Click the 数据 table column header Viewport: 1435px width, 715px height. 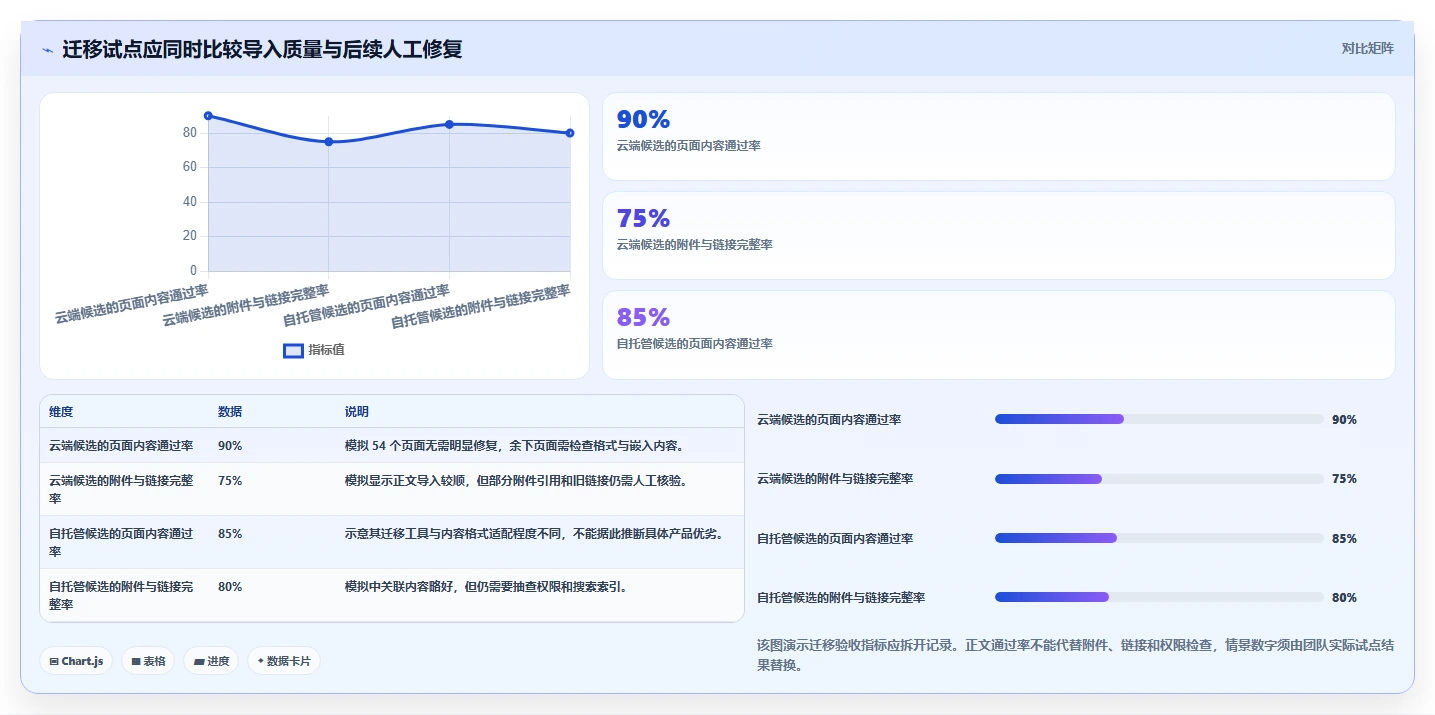230,412
